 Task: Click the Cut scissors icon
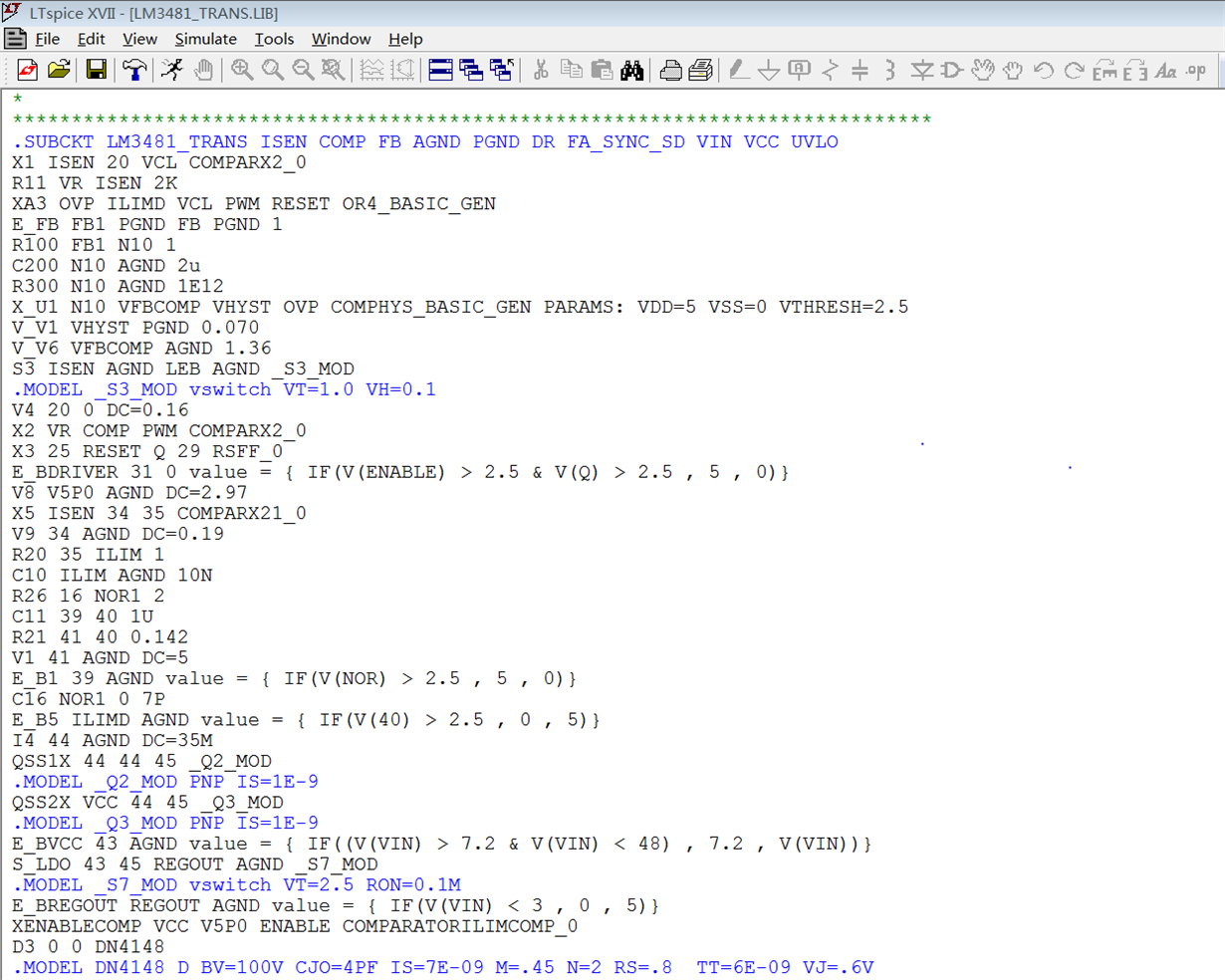point(541,70)
